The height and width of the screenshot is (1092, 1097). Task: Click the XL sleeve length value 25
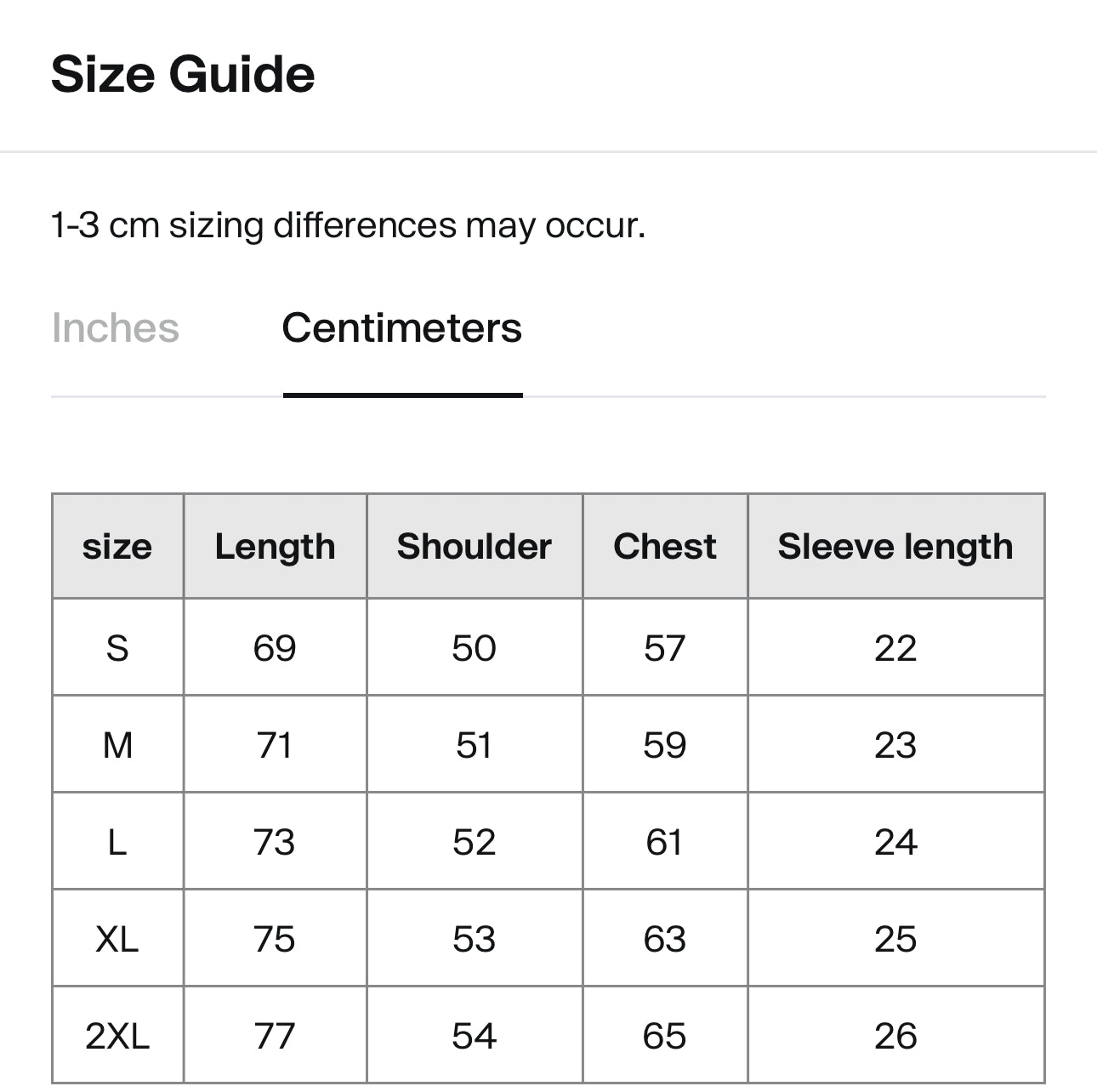click(895, 939)
